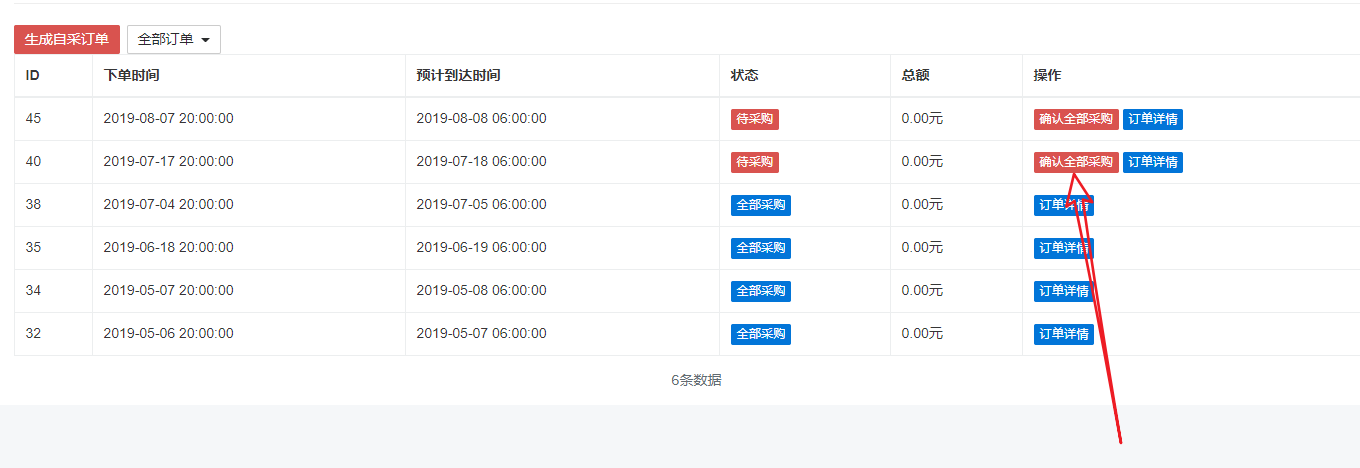
Task: Click the caret arrow on 全部订单
Action: 205,40
